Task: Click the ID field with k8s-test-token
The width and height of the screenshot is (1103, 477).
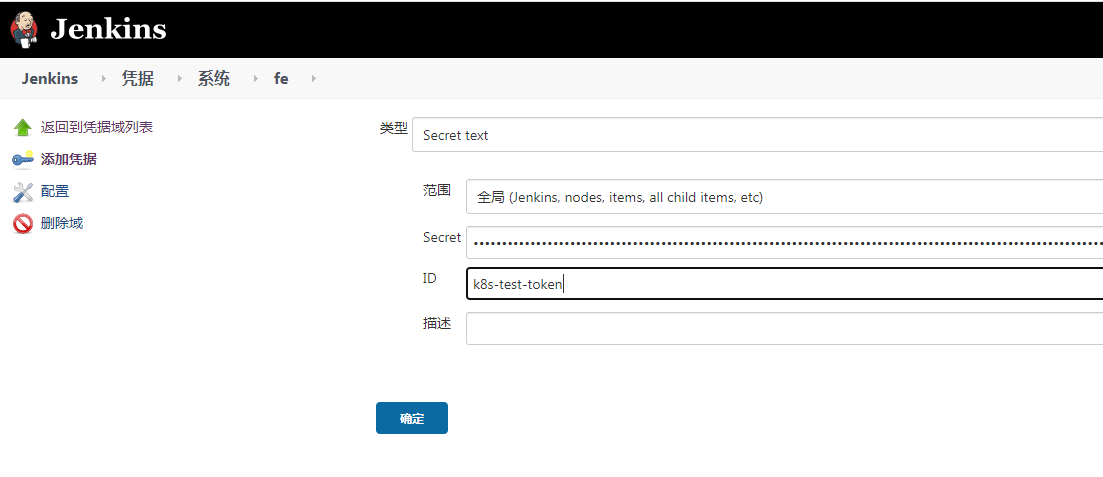Action: click(x=784, y=284)
